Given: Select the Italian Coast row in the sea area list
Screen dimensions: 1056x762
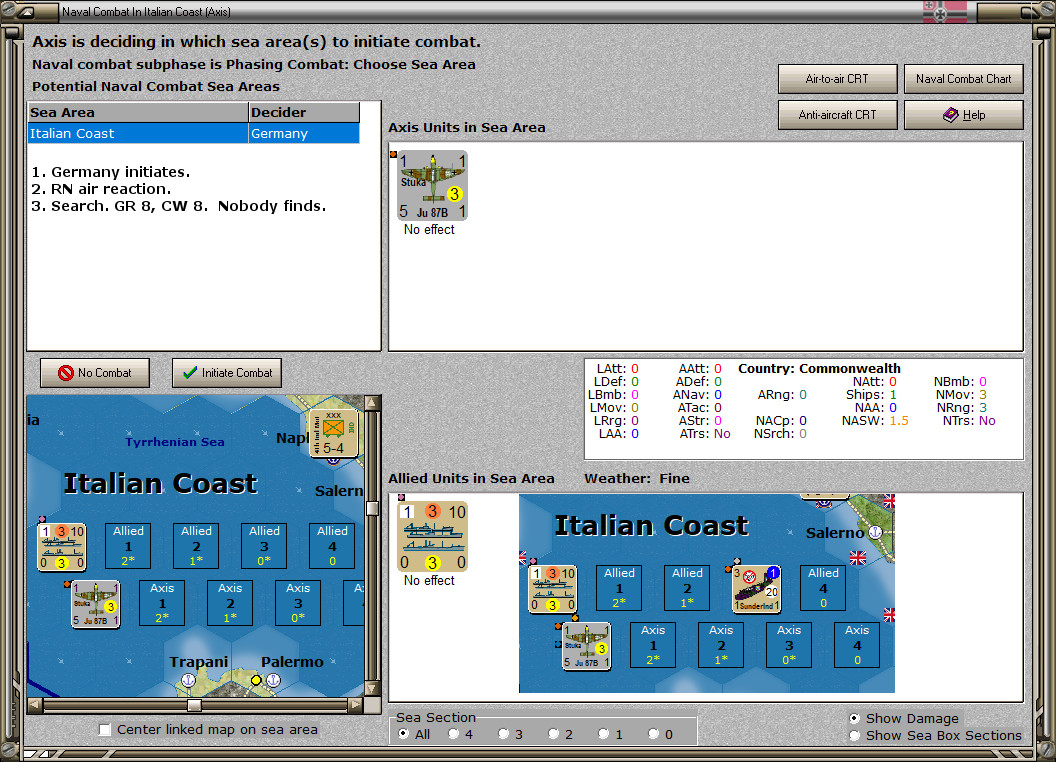Looking at the screenshot, I should click(x=193, y=133).
